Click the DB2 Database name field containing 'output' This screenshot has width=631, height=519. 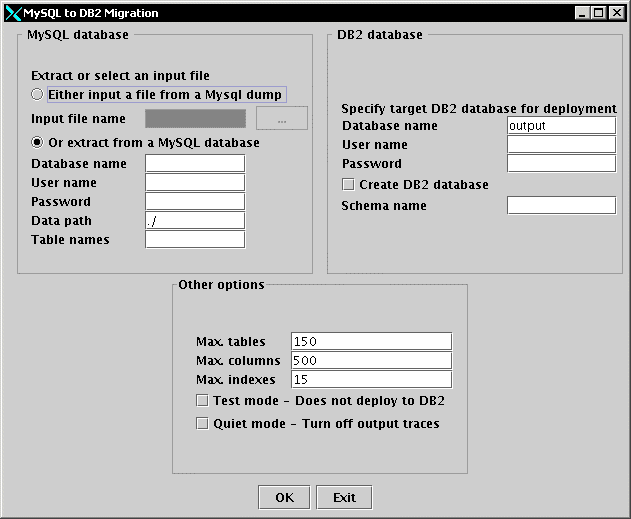point(561,125)
